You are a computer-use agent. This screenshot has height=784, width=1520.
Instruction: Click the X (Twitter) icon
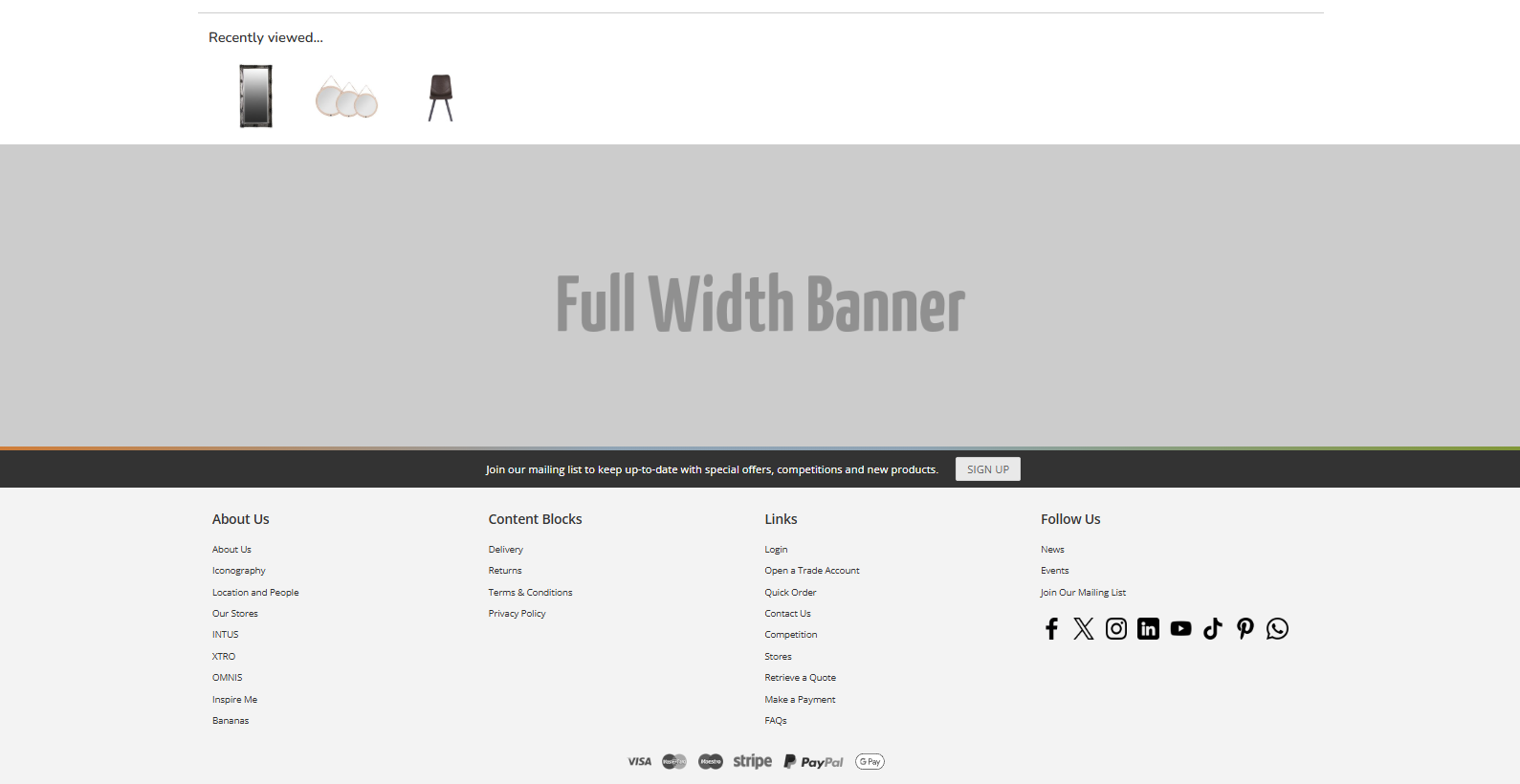tap(1083, 628)
